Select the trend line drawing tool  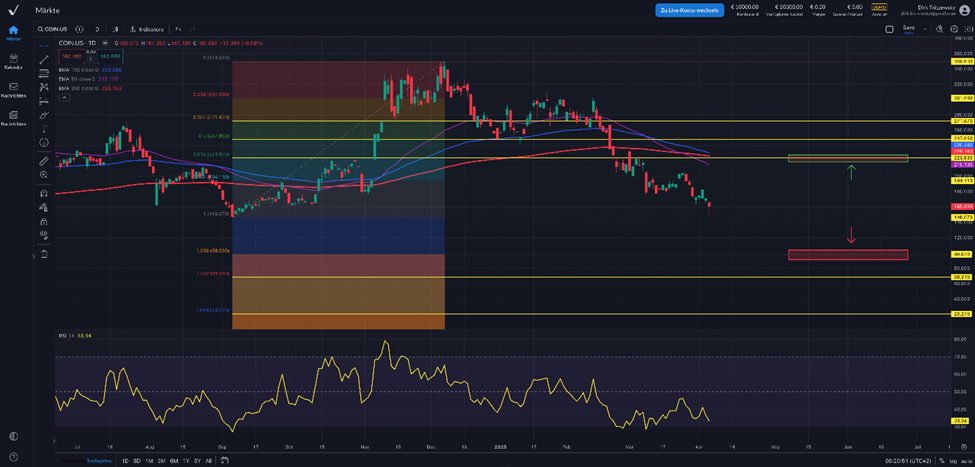pyautogui.click(x=44, y=59)
